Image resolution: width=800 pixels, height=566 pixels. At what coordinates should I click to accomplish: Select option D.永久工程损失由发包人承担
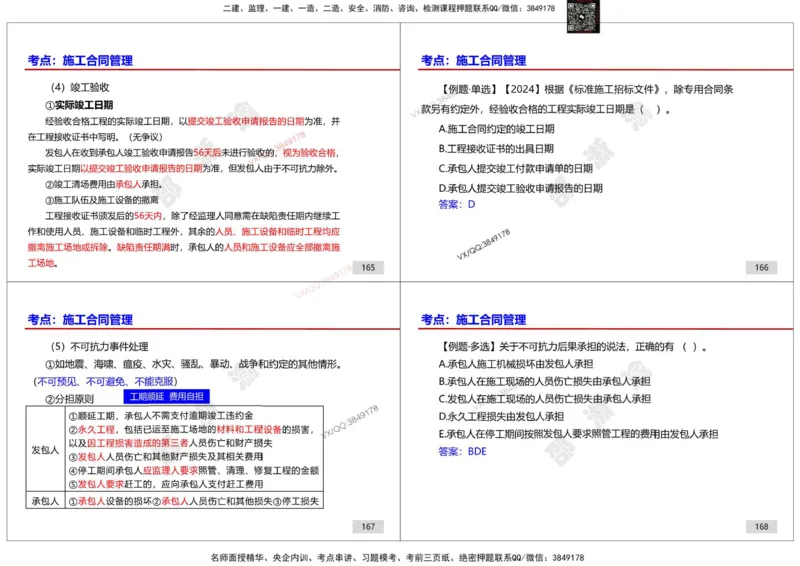pos(501,416)
